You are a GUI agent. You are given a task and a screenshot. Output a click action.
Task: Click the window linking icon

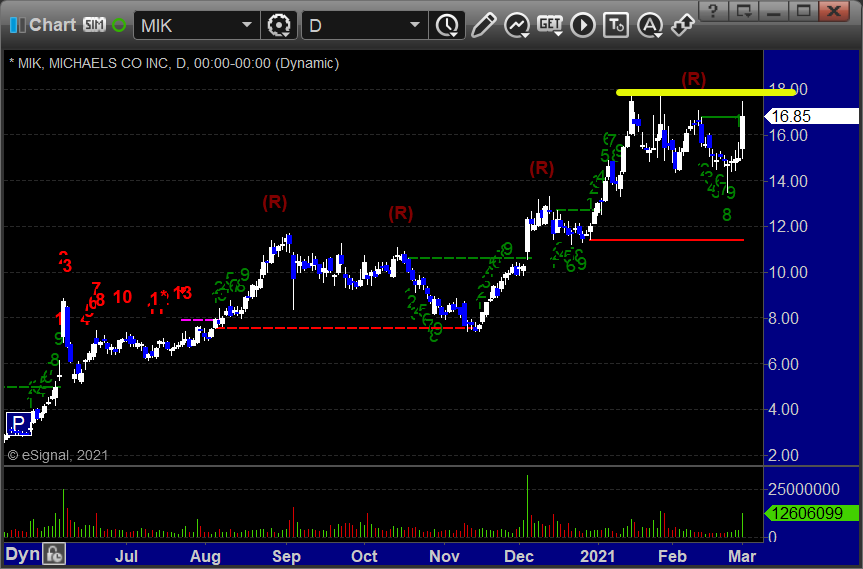pos(683,25)
